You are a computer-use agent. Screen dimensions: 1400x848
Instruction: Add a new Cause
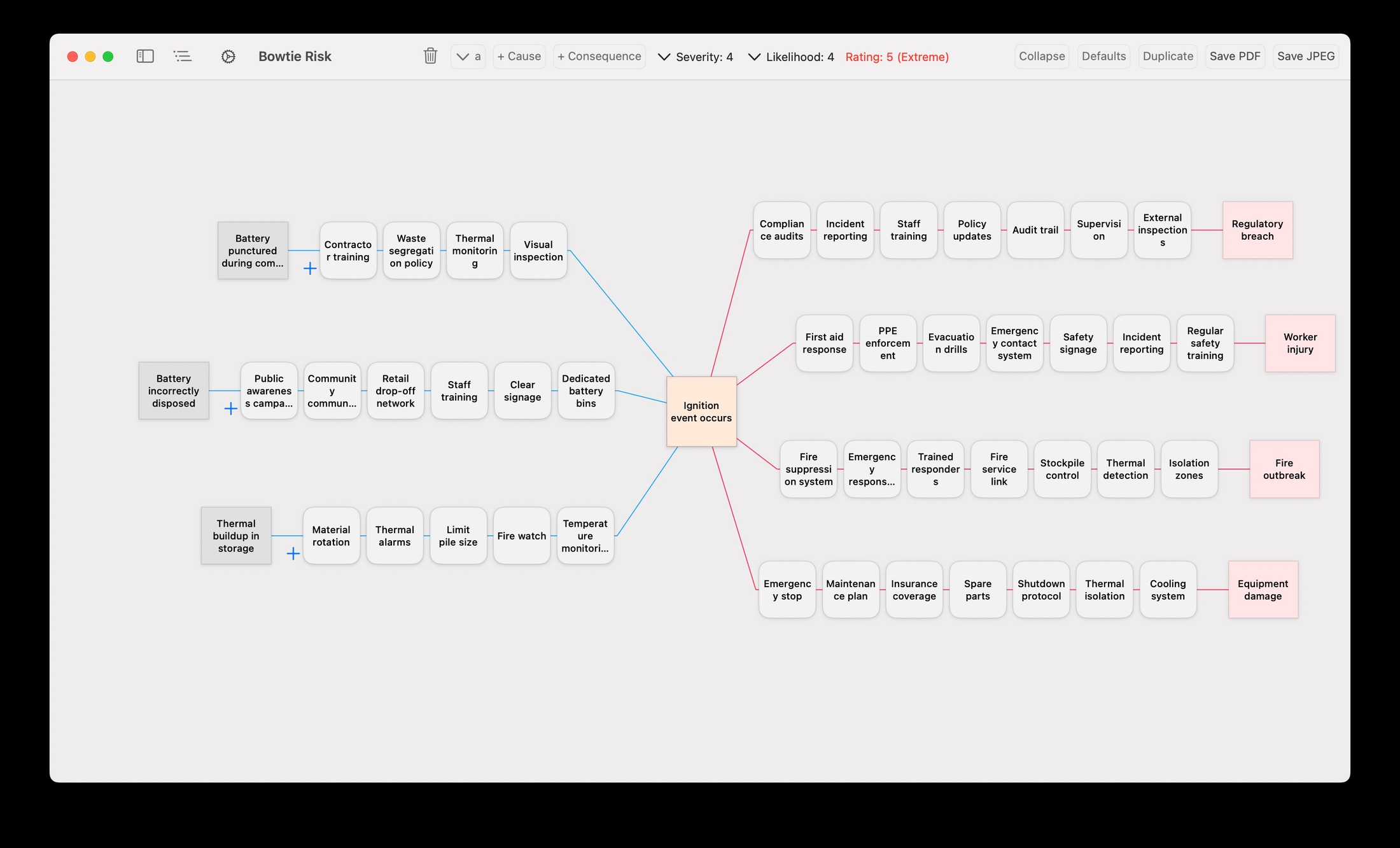click(x=519, y=56)
